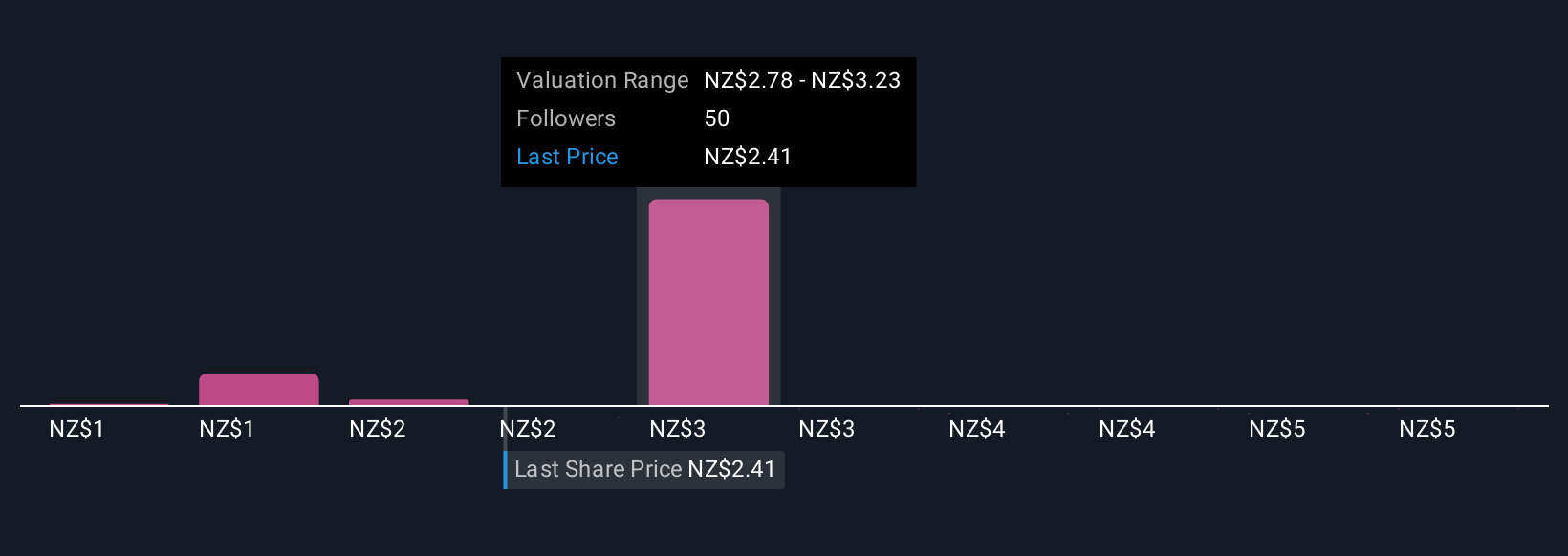
Task: Click the first NZ$5 axis label
Action: tap(1277, 429)
